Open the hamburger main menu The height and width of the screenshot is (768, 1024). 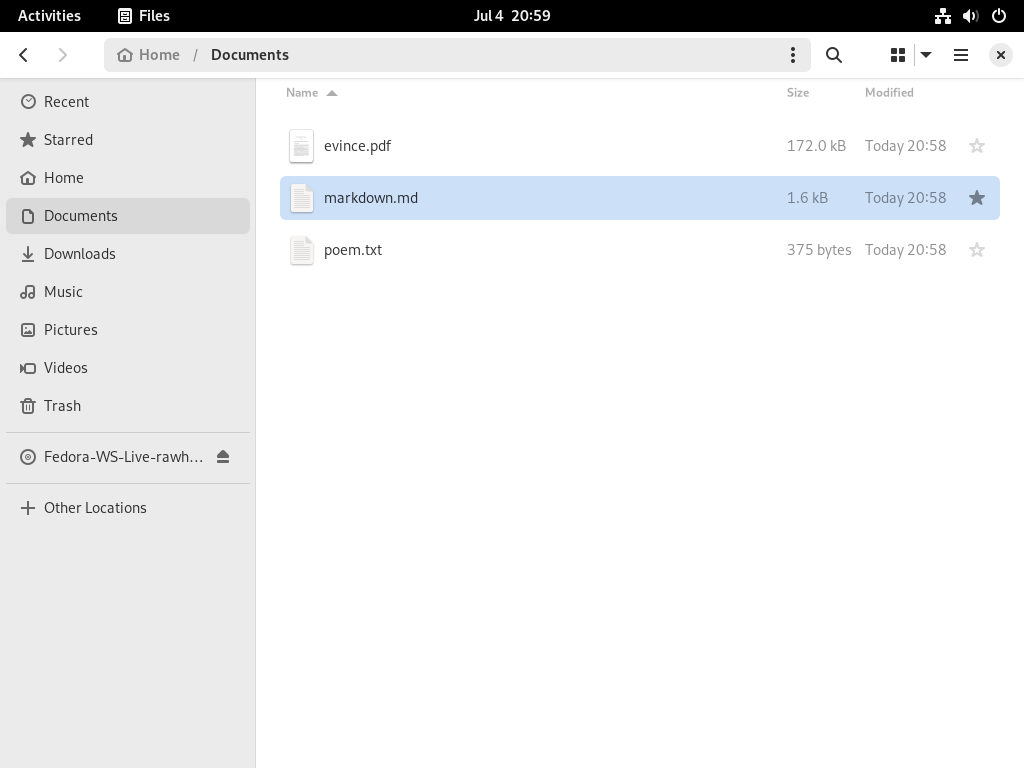point(961,55)
